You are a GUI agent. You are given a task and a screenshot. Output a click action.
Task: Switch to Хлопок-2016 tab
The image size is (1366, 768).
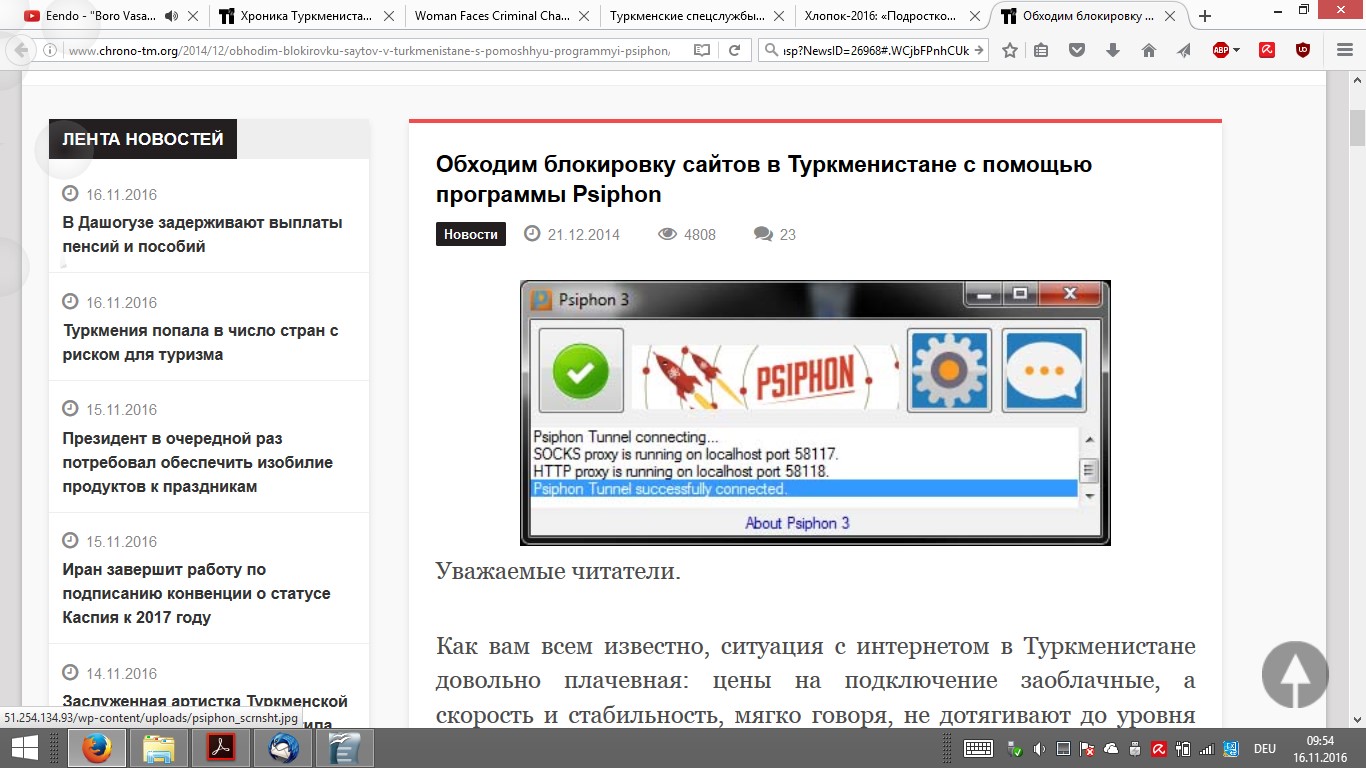point(882,16)
